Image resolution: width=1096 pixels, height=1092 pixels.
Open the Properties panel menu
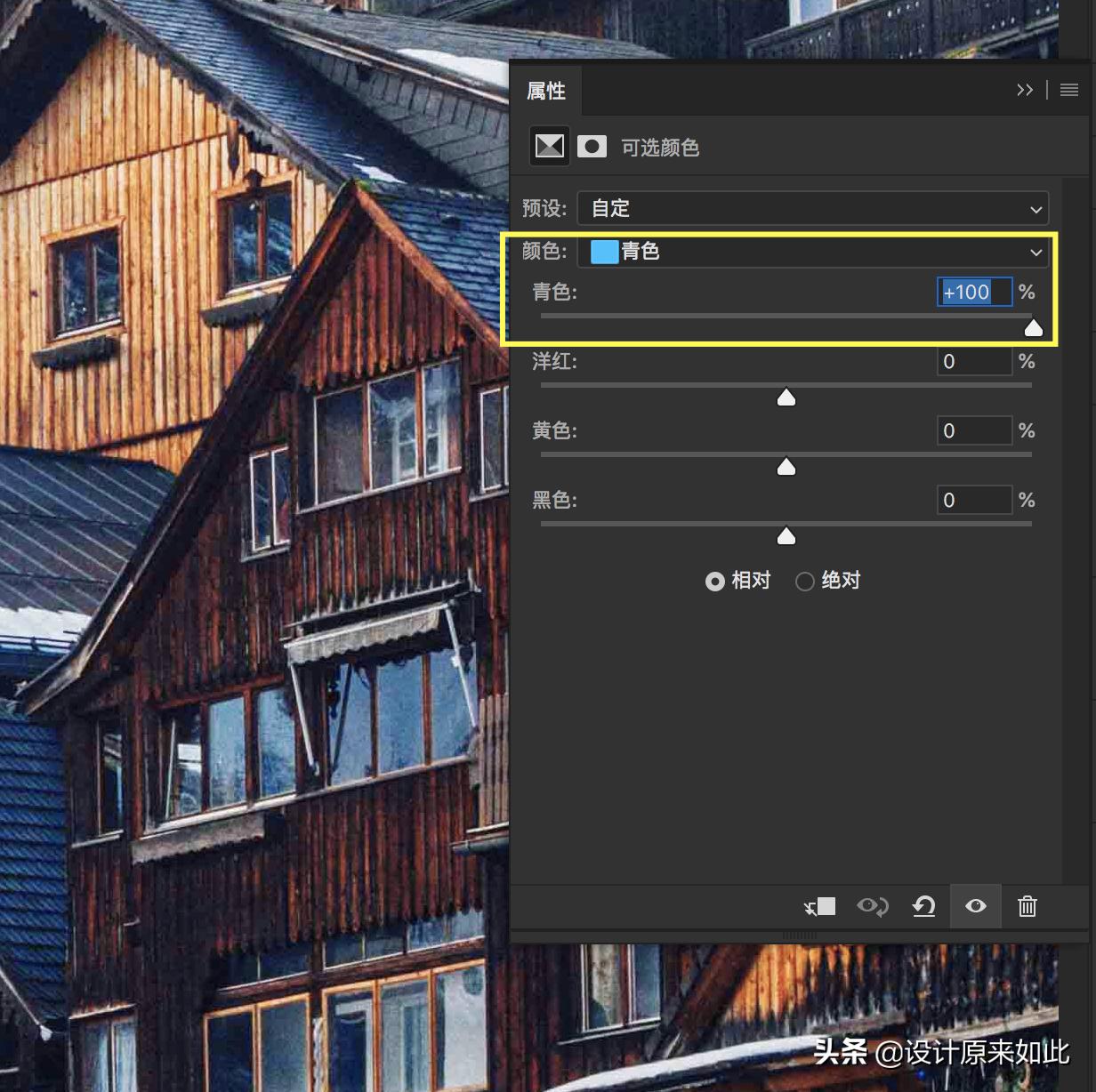pos(1069,90)
